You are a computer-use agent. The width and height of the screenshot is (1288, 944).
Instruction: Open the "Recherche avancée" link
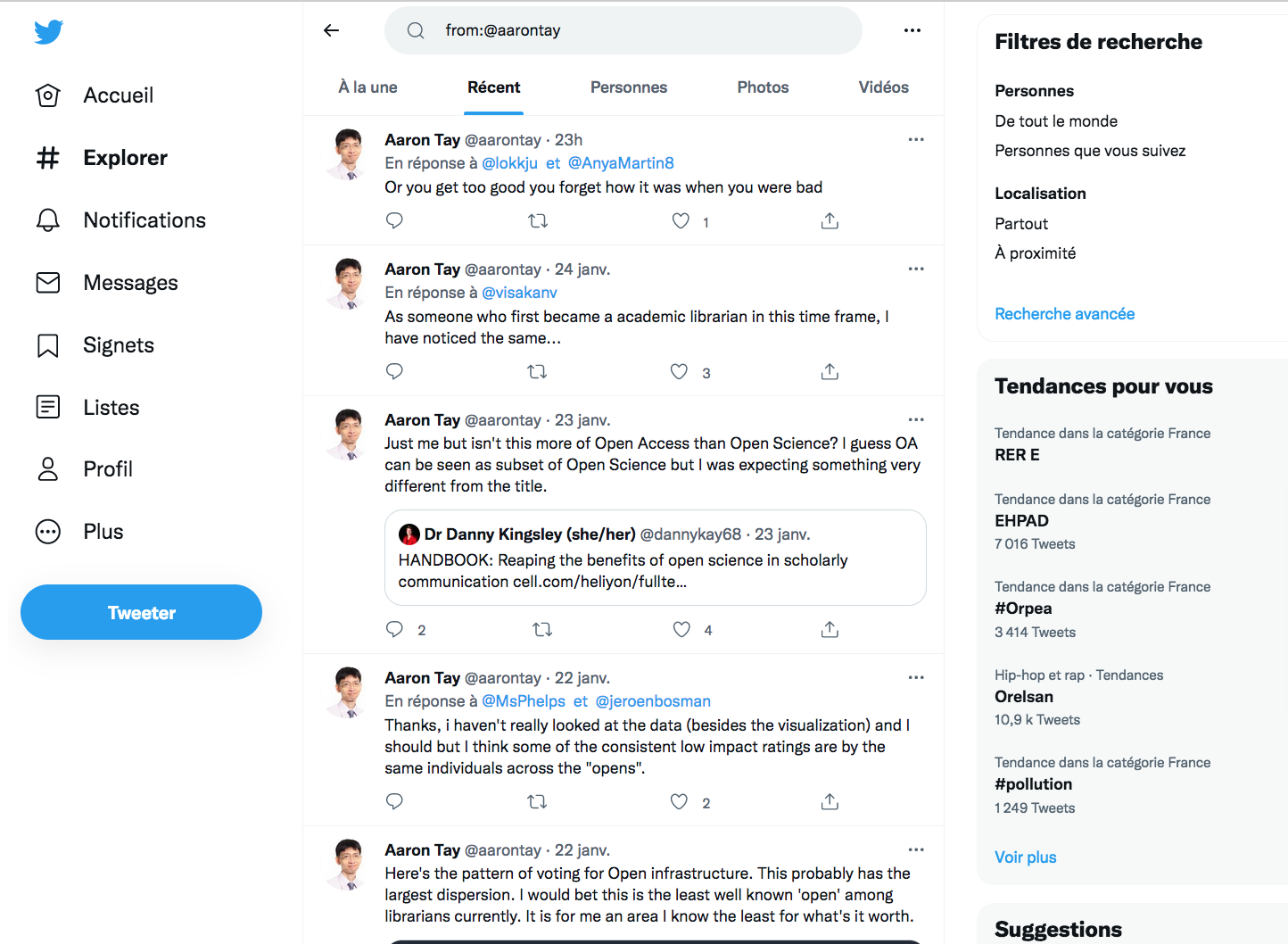pyautogui.click(x=1065, y=314)
